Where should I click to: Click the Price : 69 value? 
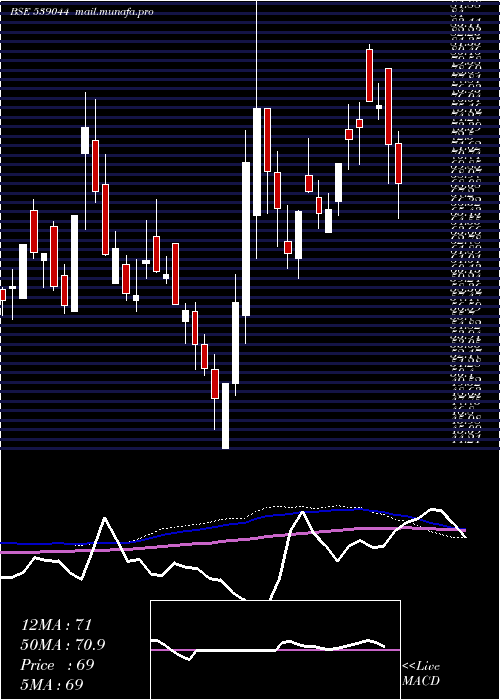(57, 665)
